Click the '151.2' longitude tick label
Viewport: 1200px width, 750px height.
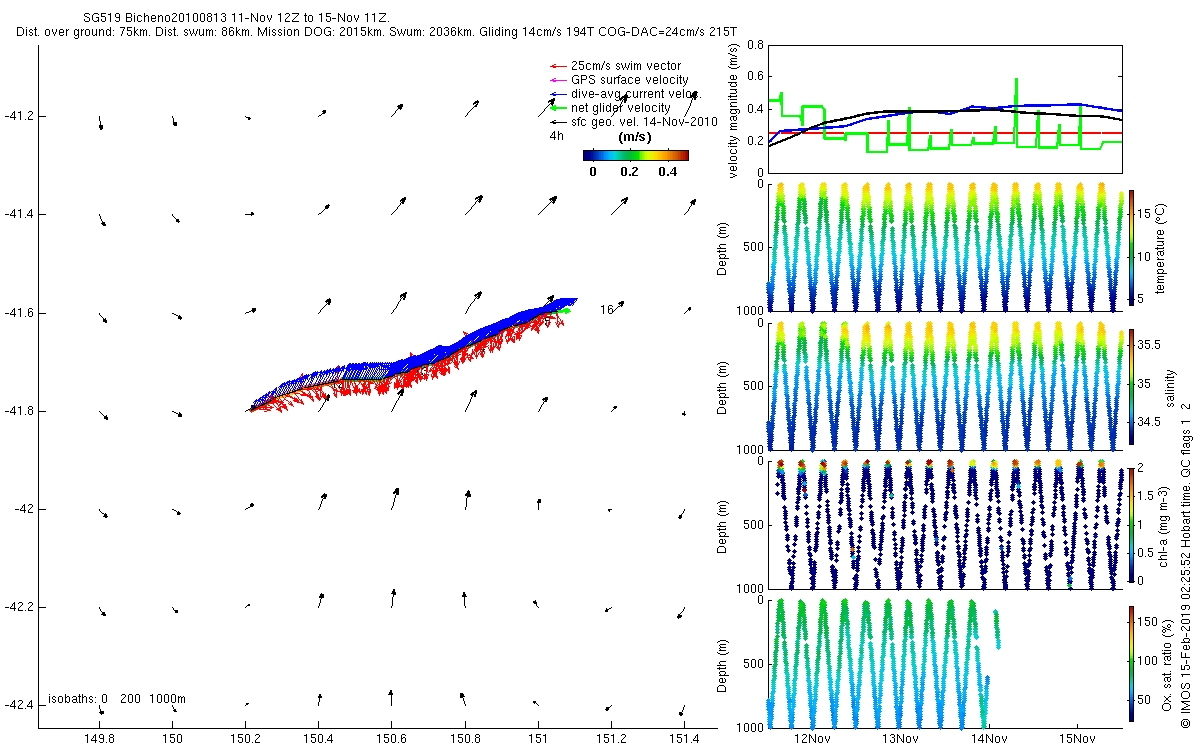[x=611, y=739]
